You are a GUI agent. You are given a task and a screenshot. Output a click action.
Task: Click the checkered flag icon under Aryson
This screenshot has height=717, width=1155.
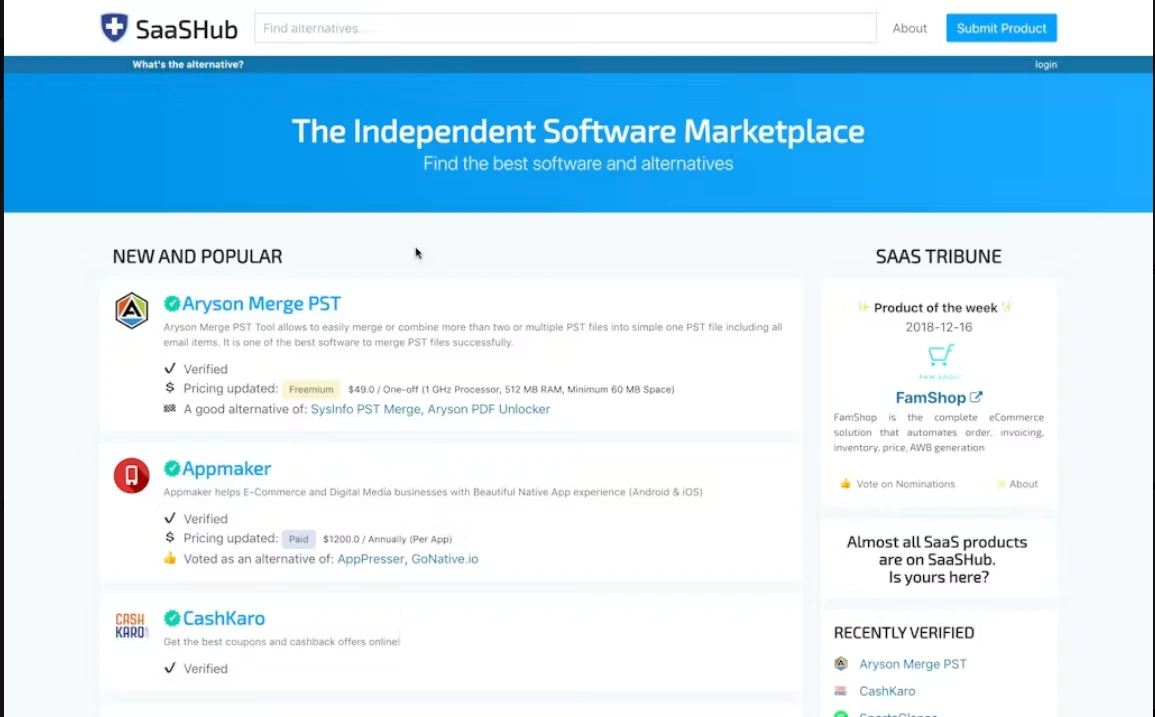point(170,408)
